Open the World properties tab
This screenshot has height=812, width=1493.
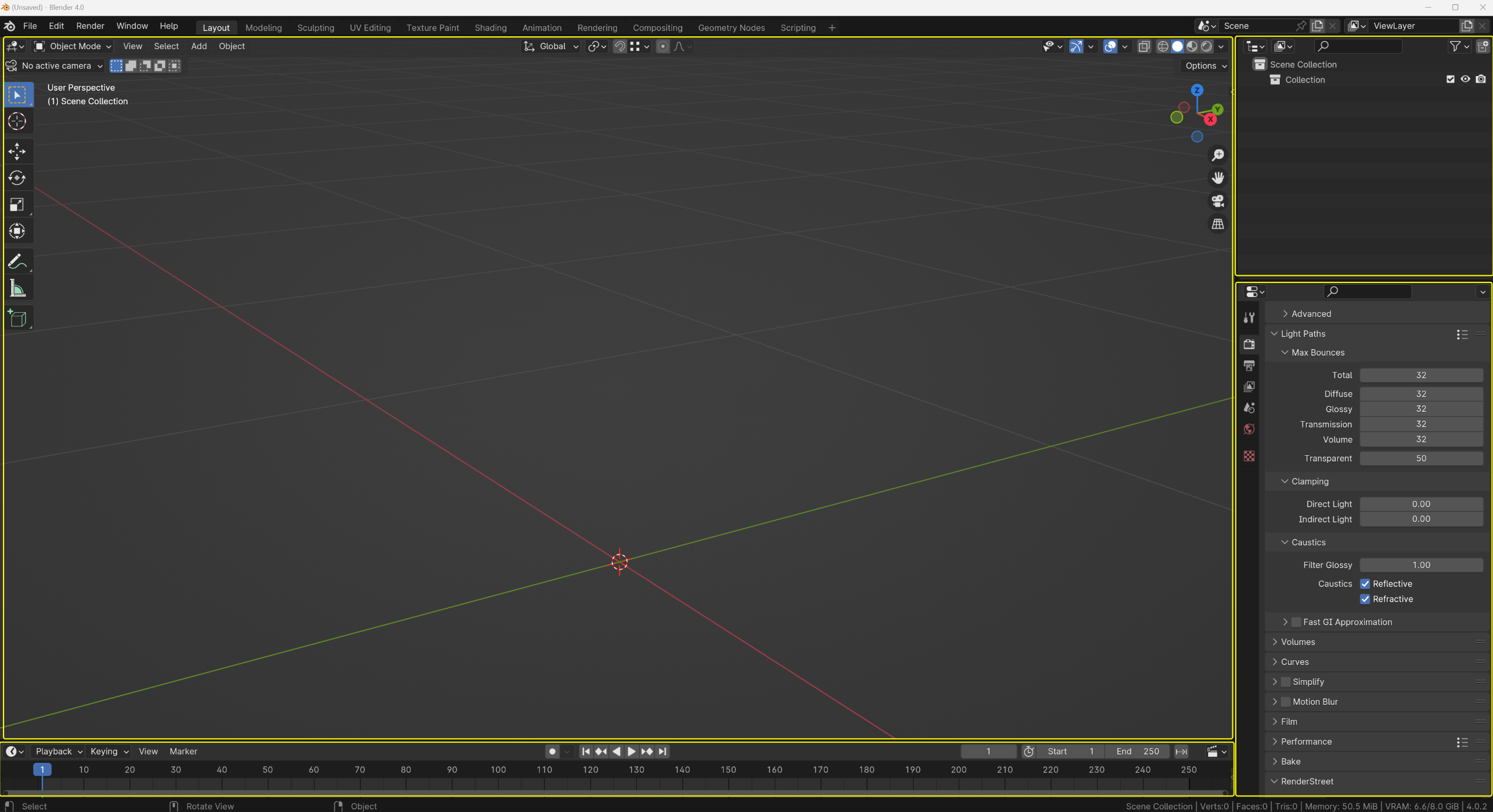click(x=1249, y=429)
